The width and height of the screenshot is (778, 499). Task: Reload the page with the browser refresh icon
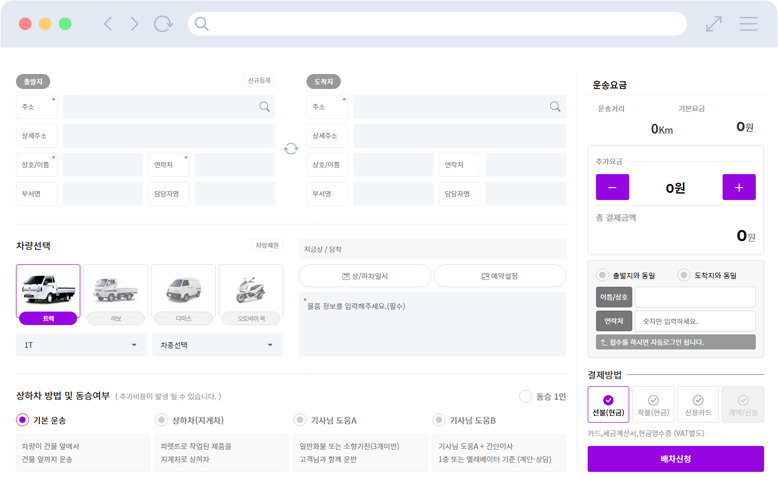click(x=162, y=24)
